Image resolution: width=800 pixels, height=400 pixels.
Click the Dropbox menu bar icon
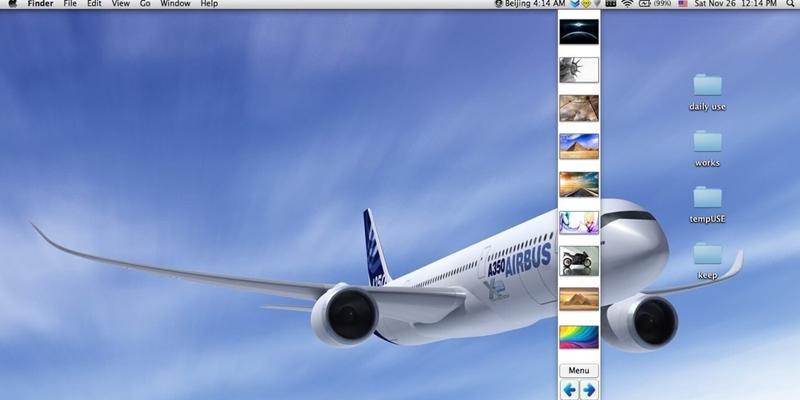point(574,4)
